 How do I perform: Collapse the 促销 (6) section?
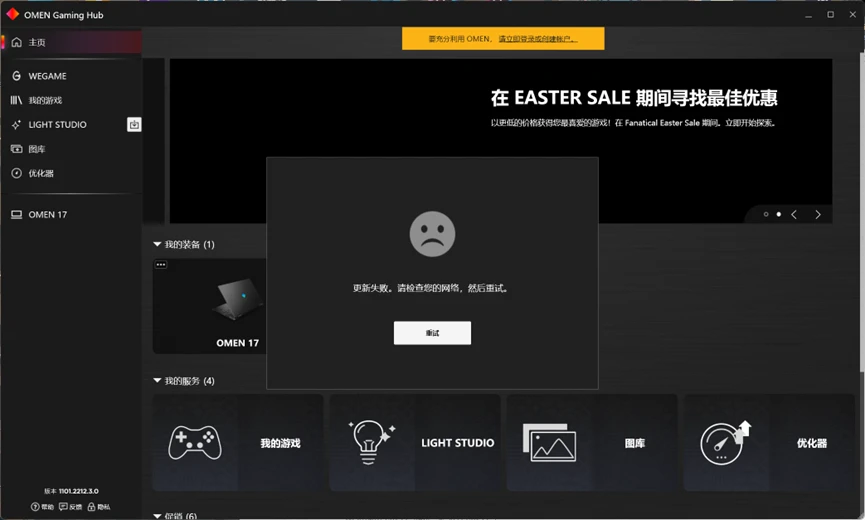[x=157, y=516]
